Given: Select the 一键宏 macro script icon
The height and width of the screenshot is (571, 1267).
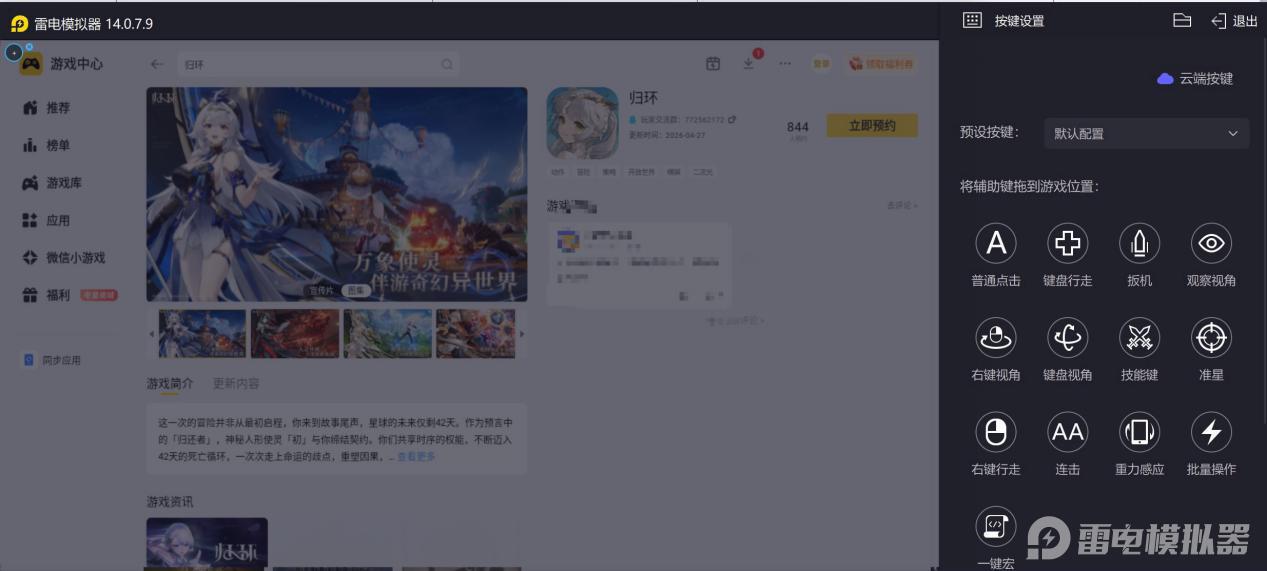Looking at the screenshot, I should tap(995, 526).
